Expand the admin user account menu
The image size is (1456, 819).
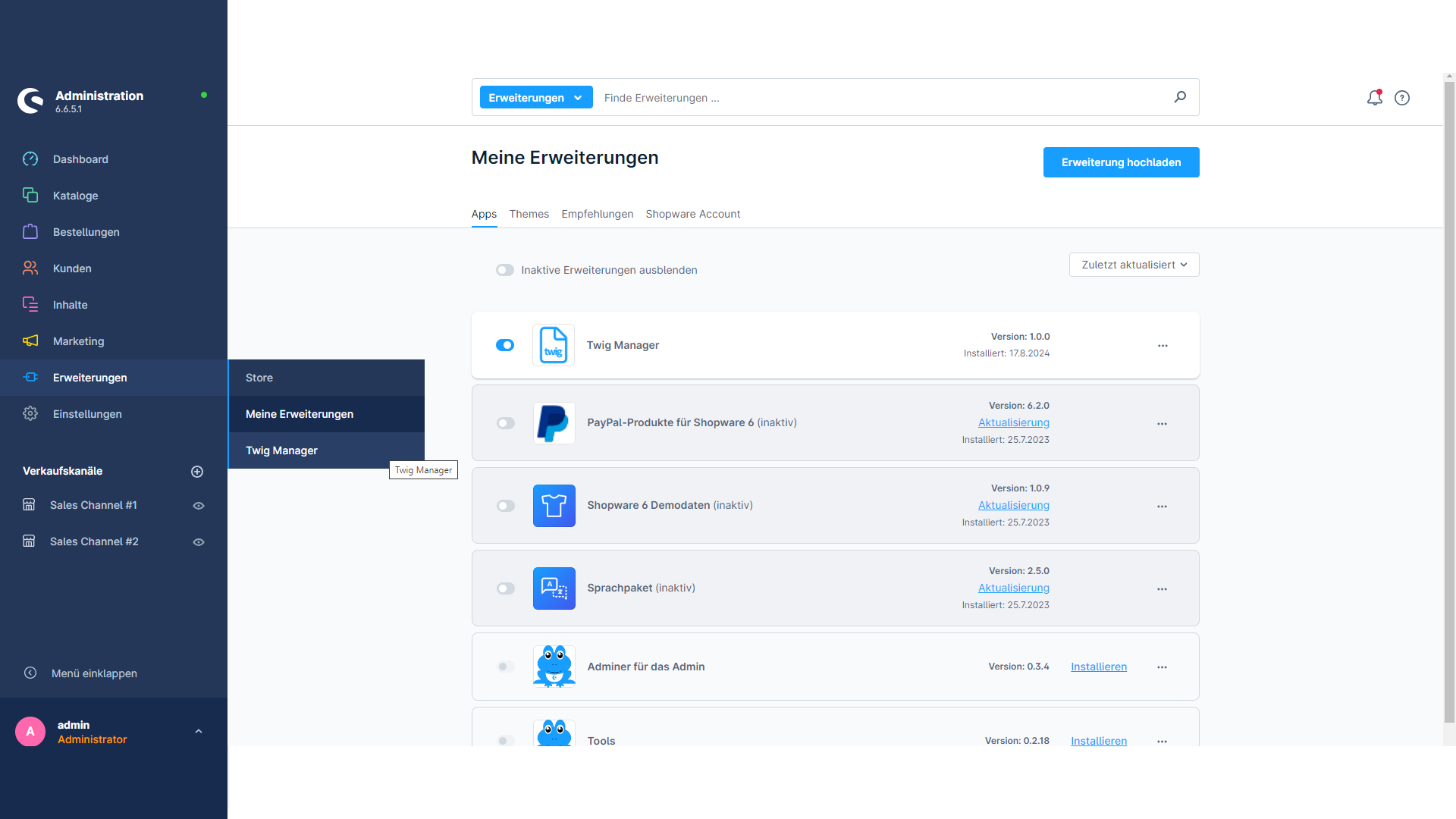point(197,731)
